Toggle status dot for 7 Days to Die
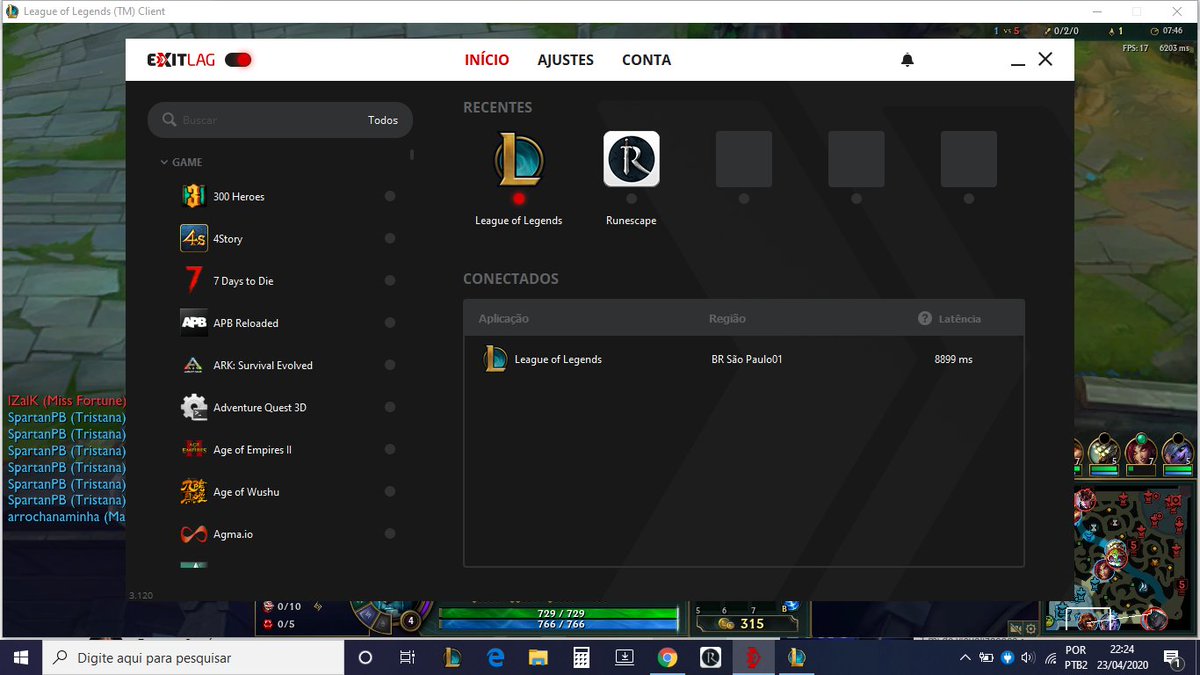The width and height of the screenshot is (1200, 675). click(x=390, y=281)
